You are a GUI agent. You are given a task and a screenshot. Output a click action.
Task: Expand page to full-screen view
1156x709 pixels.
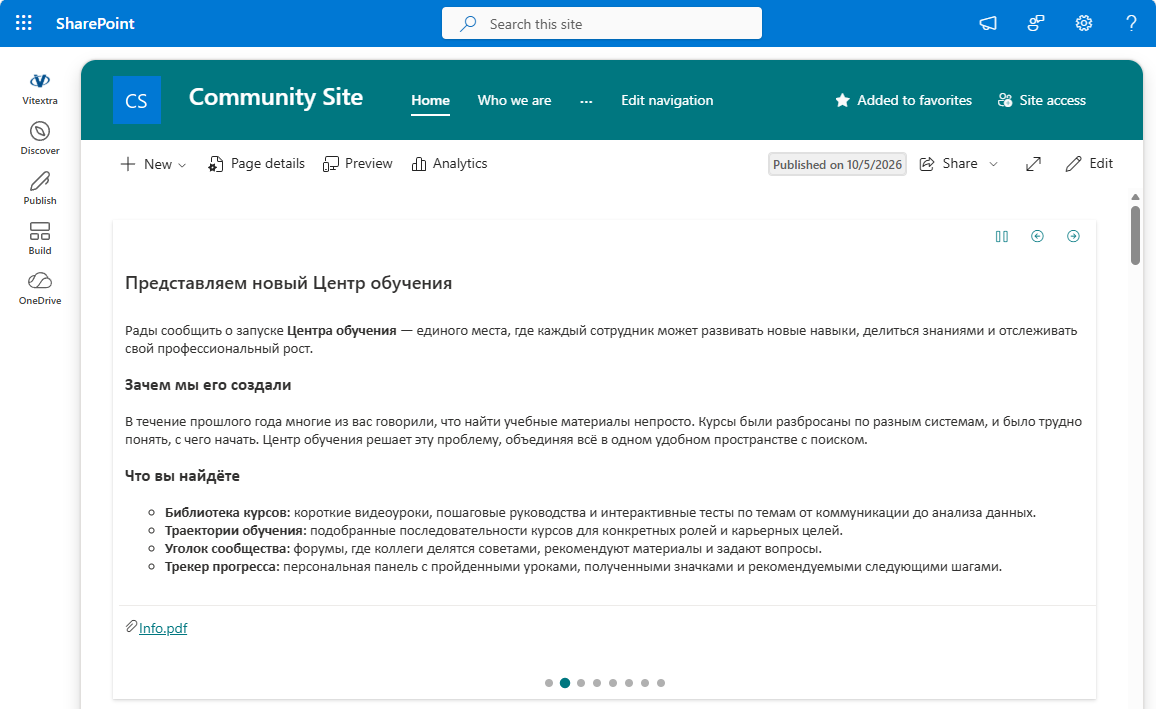pyautogui.click(x=1034, y=164)
